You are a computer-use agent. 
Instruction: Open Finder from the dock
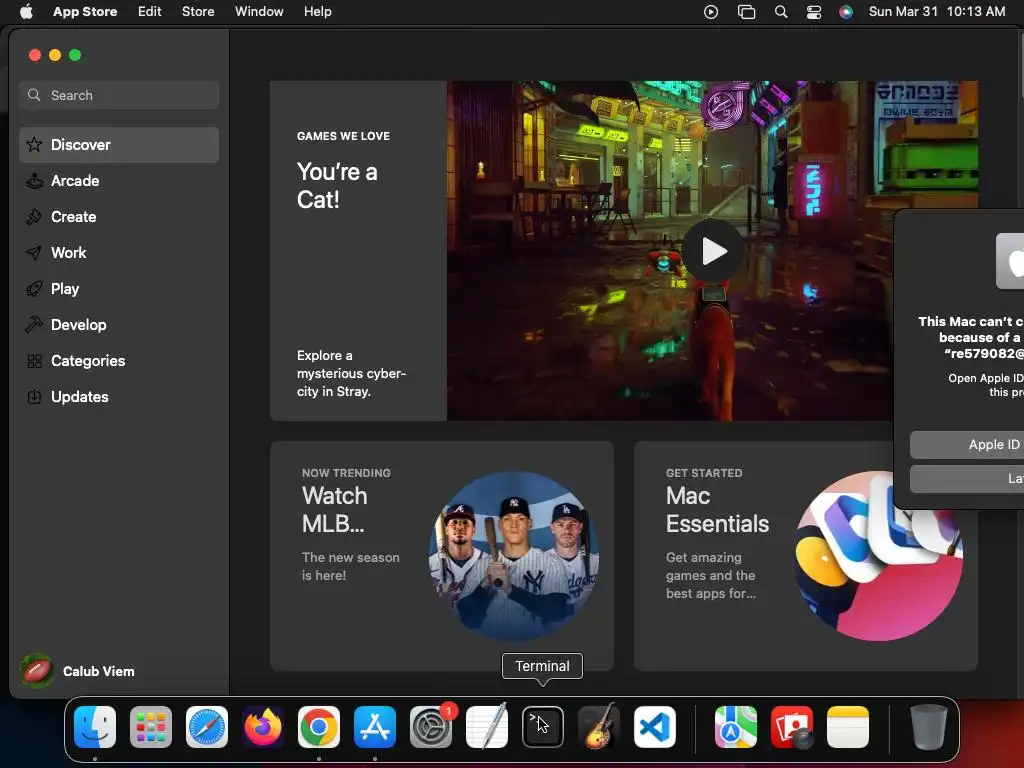click(x=95, y=727)
